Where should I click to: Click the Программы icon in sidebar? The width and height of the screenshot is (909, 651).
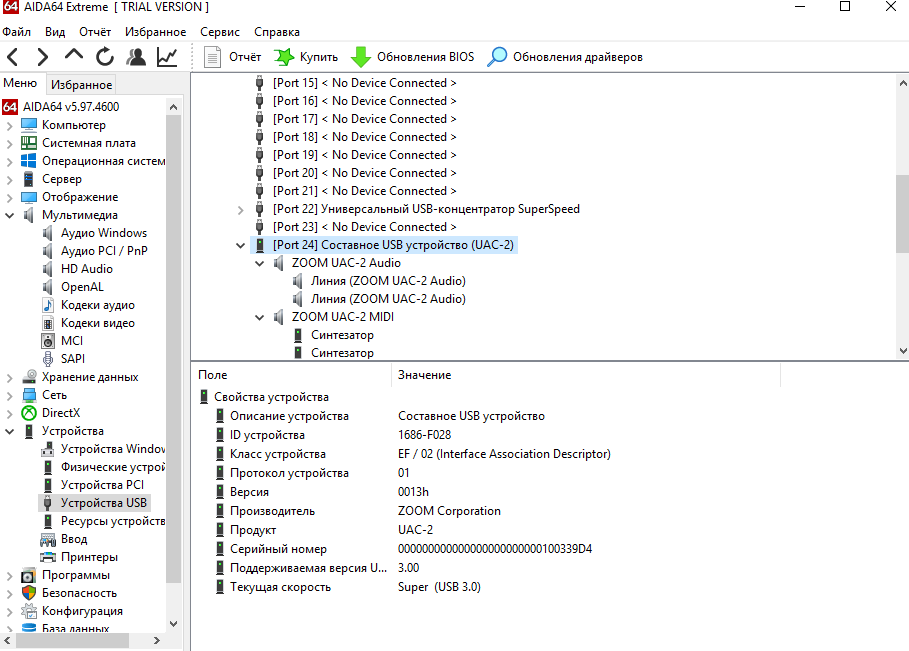tap(28, 576)
